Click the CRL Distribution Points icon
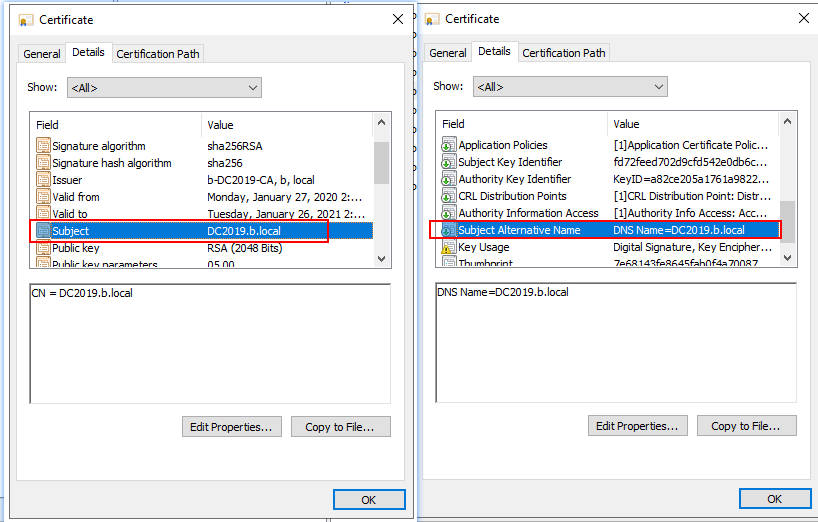Image resolution: width=818 pixels, height=522 pixels. [x=448, y=196]
